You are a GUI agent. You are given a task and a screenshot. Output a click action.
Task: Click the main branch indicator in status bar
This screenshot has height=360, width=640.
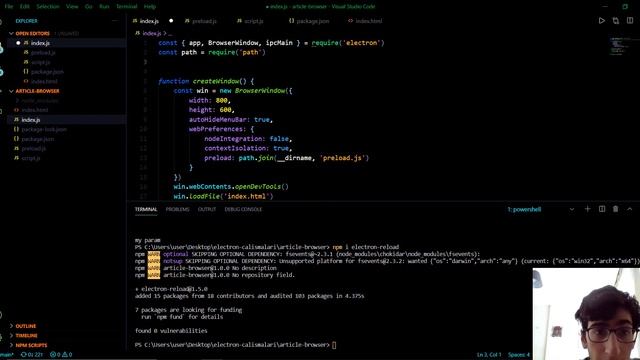[x=7, y=355]
